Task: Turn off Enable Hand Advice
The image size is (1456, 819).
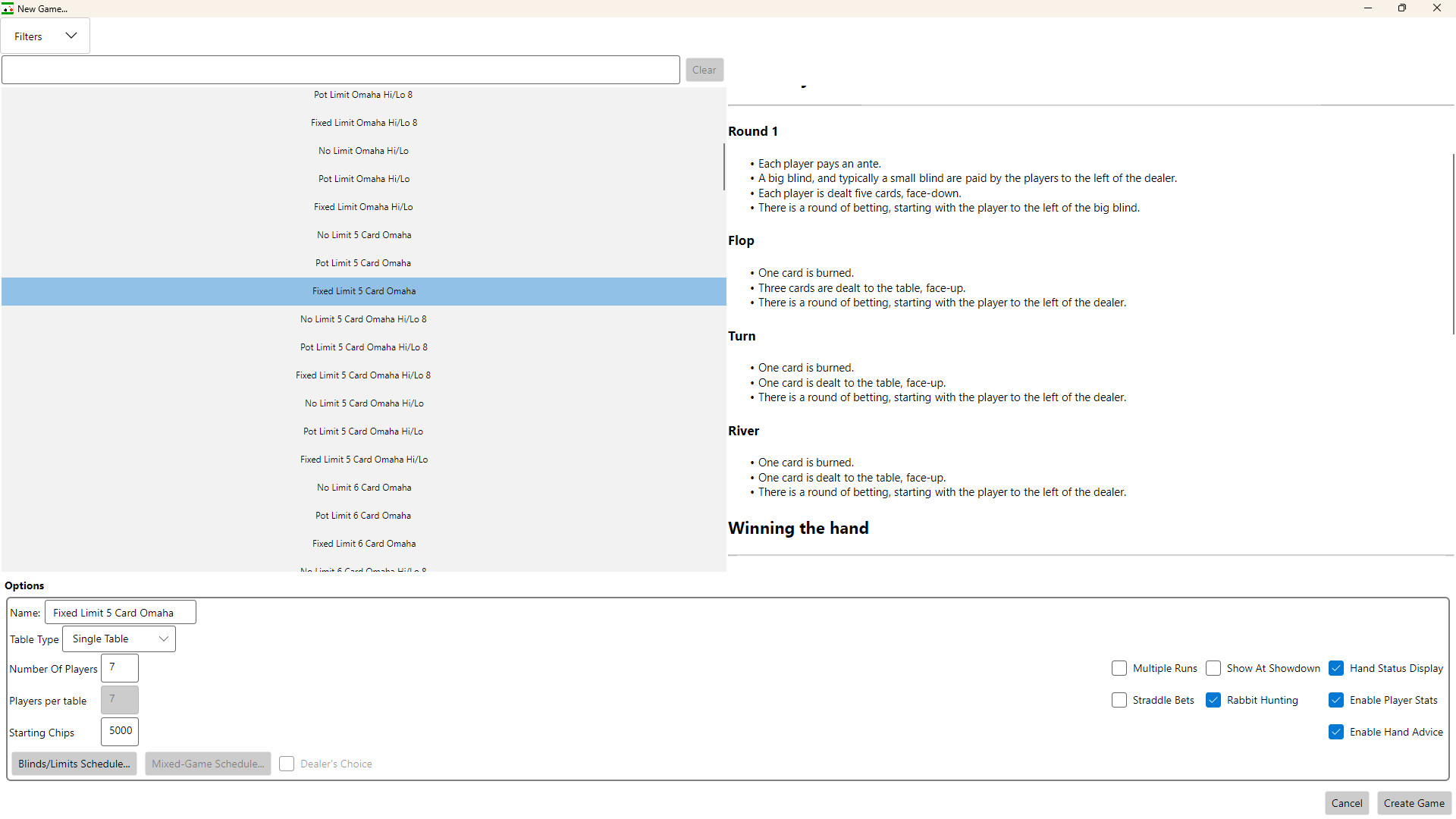Action: coord(1336,732)
